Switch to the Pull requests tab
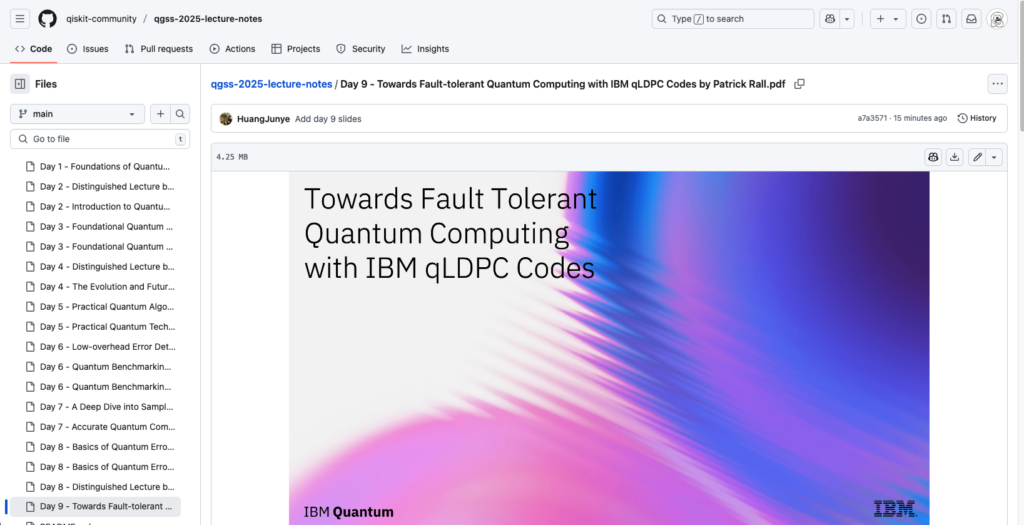This screenshot has height=525, width=1024. (159, 49)
